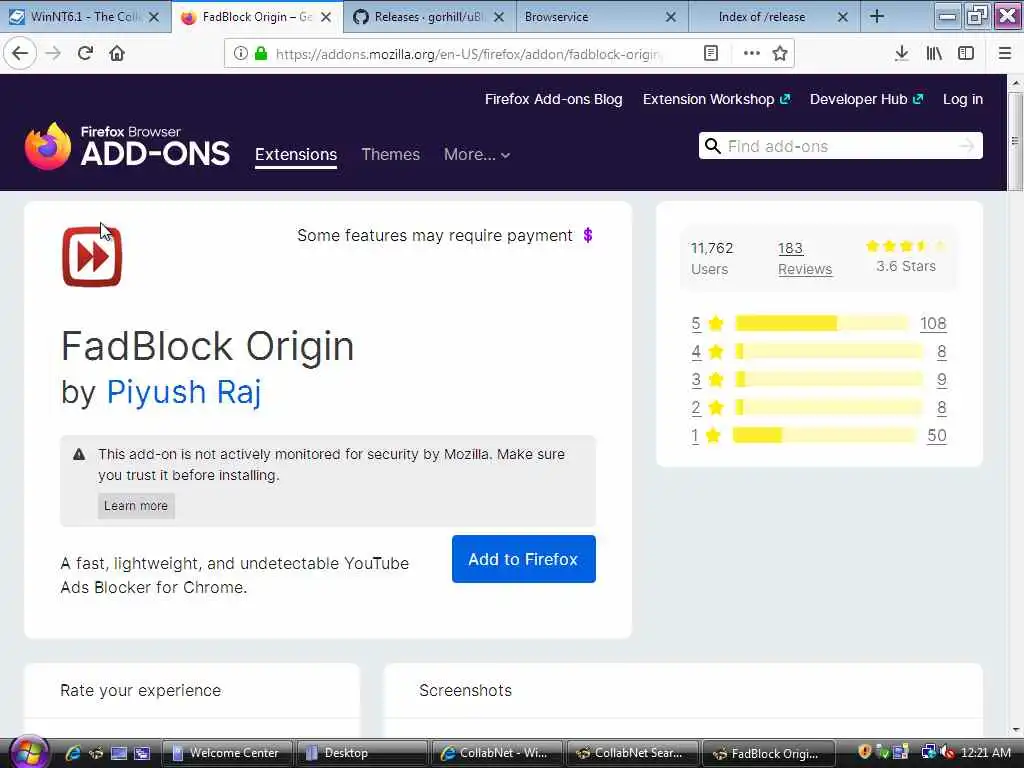This screenshot has width=1024, height=768.
Task: Open Extension Workshop link
Action: click(716, 99)
